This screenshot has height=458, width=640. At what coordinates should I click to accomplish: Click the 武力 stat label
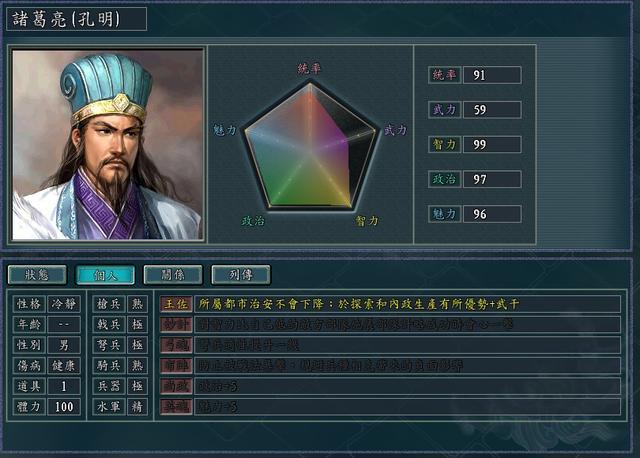[444, 109]
